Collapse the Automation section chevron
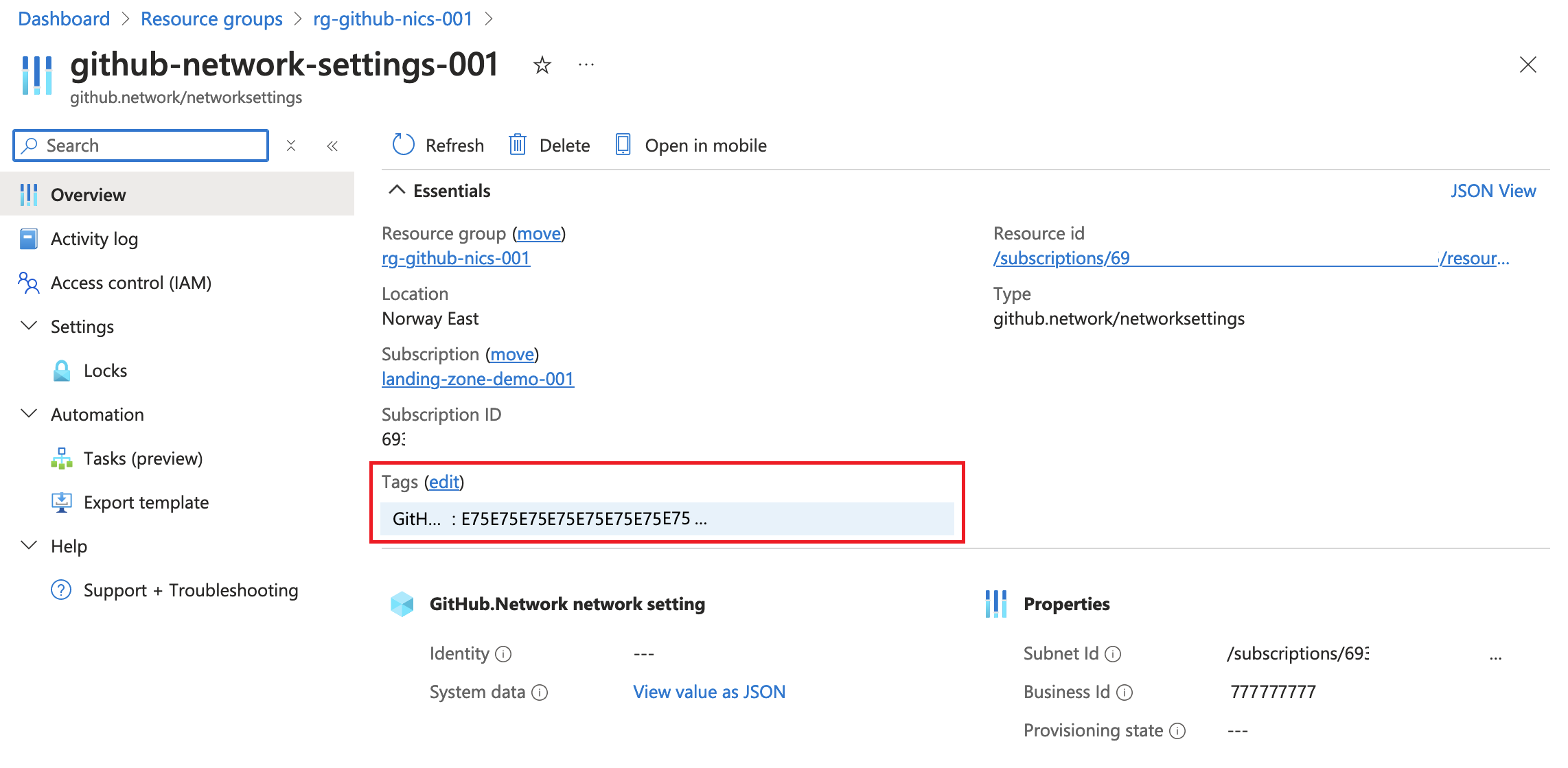1568x768 pixels. tap(29, 414)
